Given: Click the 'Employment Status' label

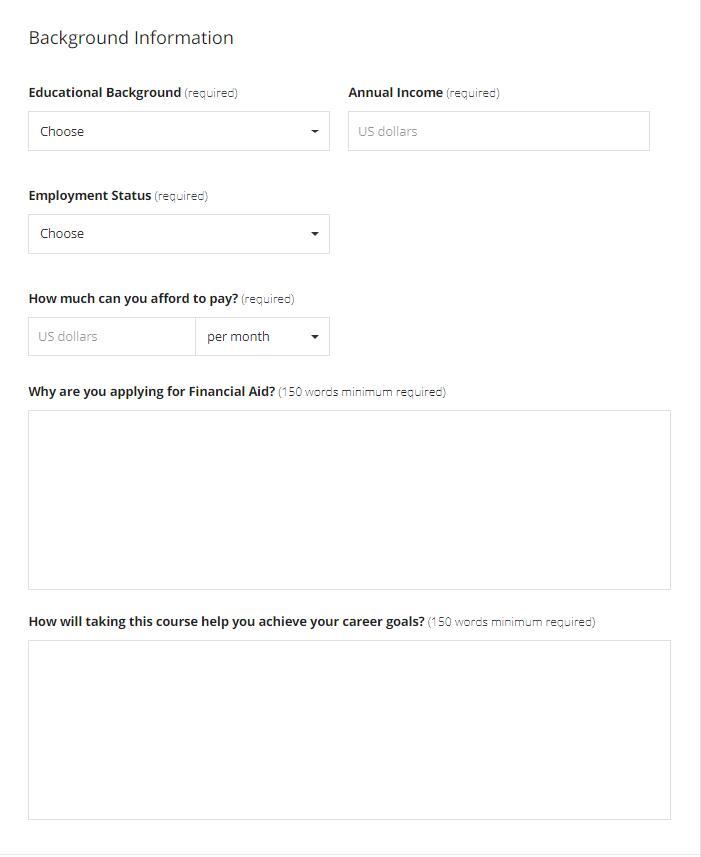Looking at the screenshot, I should tap(90, 196).
